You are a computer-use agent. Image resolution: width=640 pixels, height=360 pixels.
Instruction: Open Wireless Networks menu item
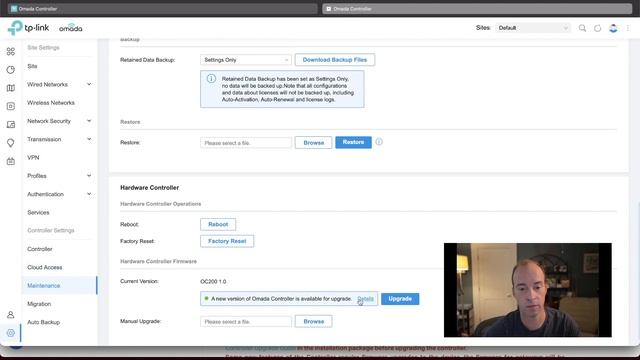point(51,103)
